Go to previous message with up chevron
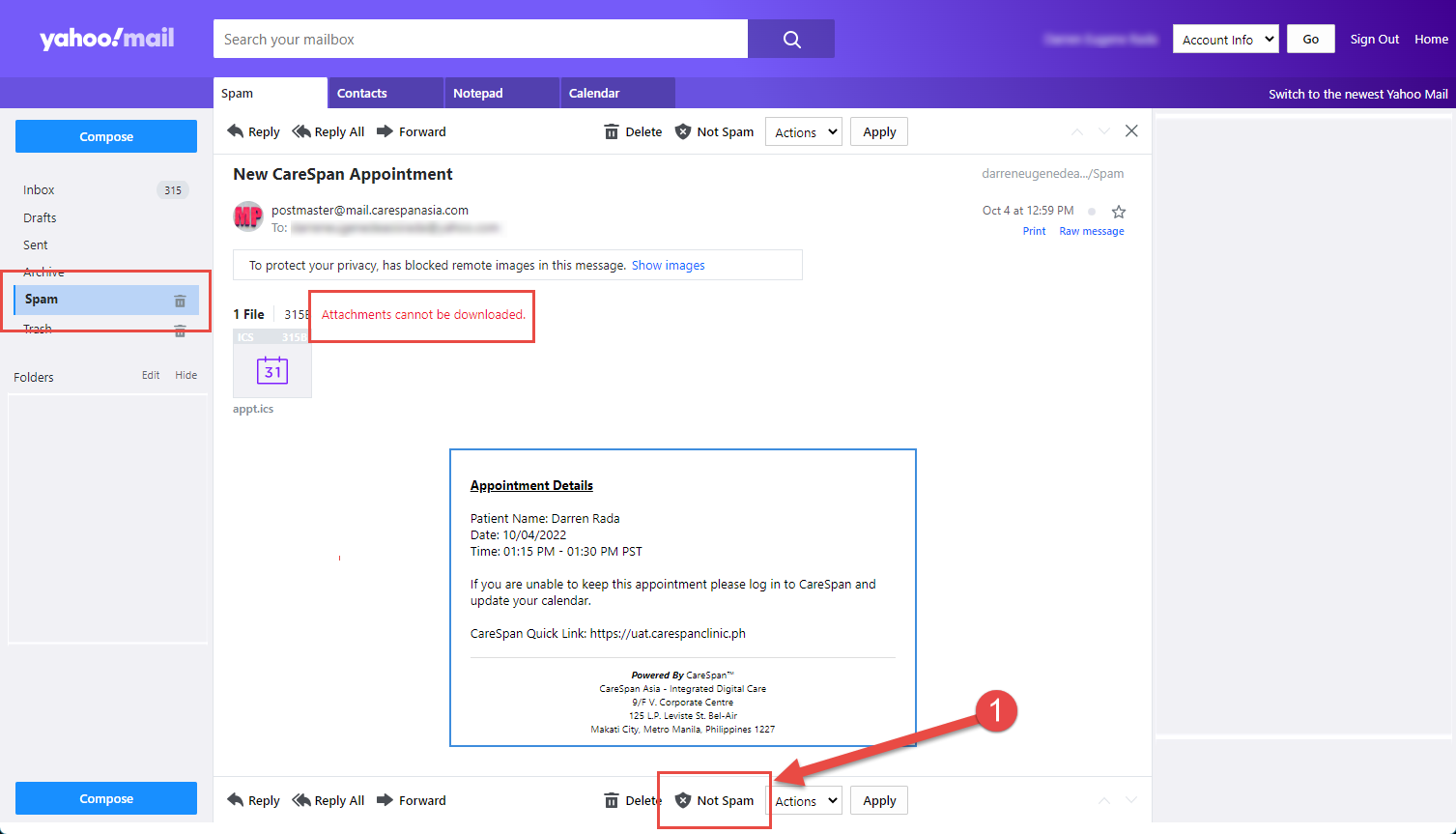 [1077, 131]
